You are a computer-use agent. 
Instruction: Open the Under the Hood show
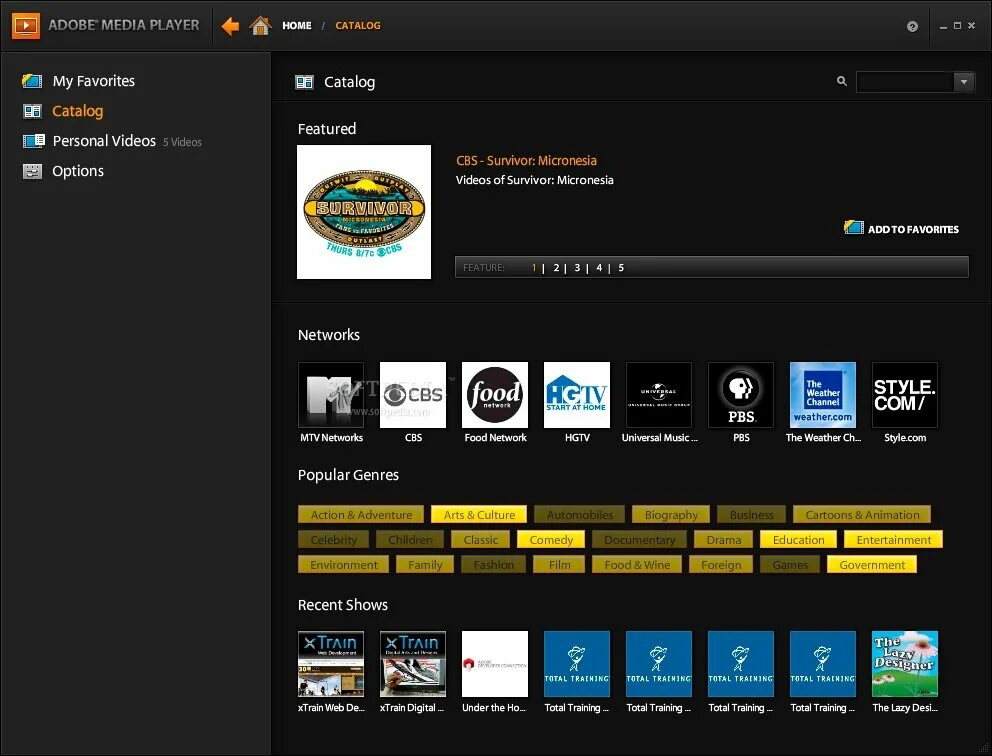click(495, 664)
